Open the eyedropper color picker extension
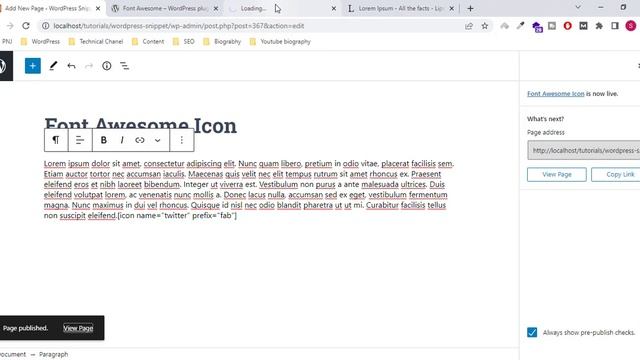640x360 pixels. click(520, 26)
